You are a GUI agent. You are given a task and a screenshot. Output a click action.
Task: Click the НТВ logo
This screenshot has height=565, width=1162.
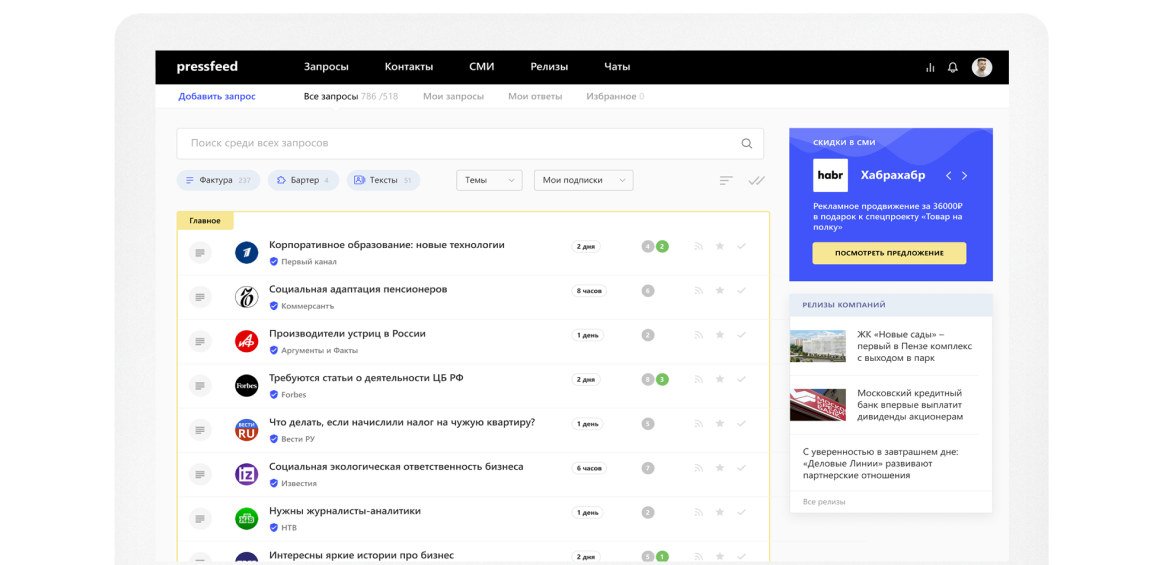pyautogui.click(x=246, y=519)
